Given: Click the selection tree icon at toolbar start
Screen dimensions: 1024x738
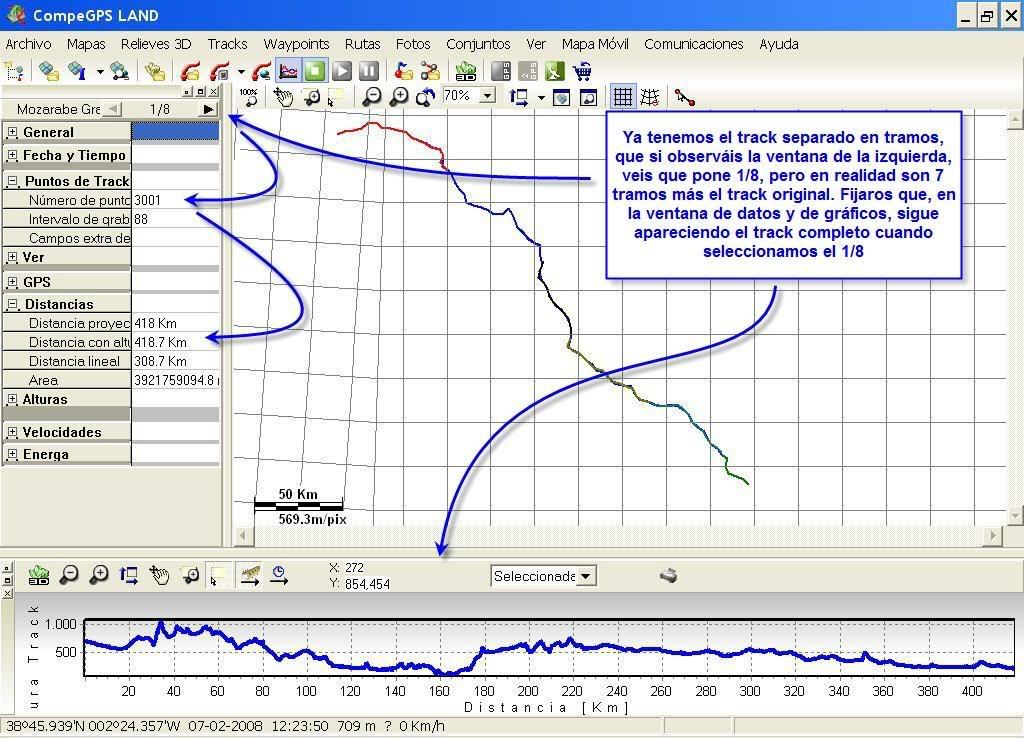Looking at the screenshot, I should point(14,71).
